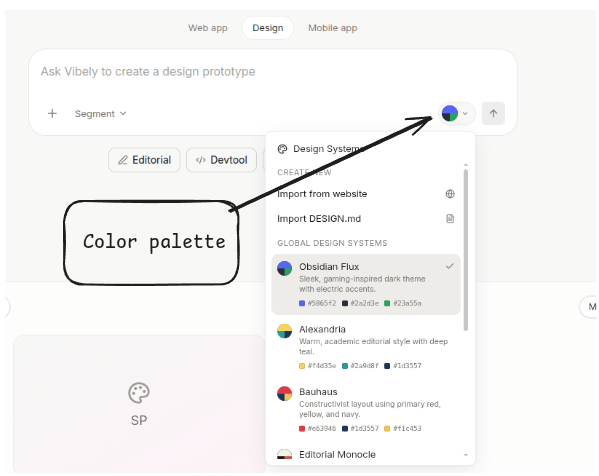Viewport: 599px width, 476px height.
Task: Click the Bauhaus #1d3557 navy swatch
Action: tap(345, 429)
